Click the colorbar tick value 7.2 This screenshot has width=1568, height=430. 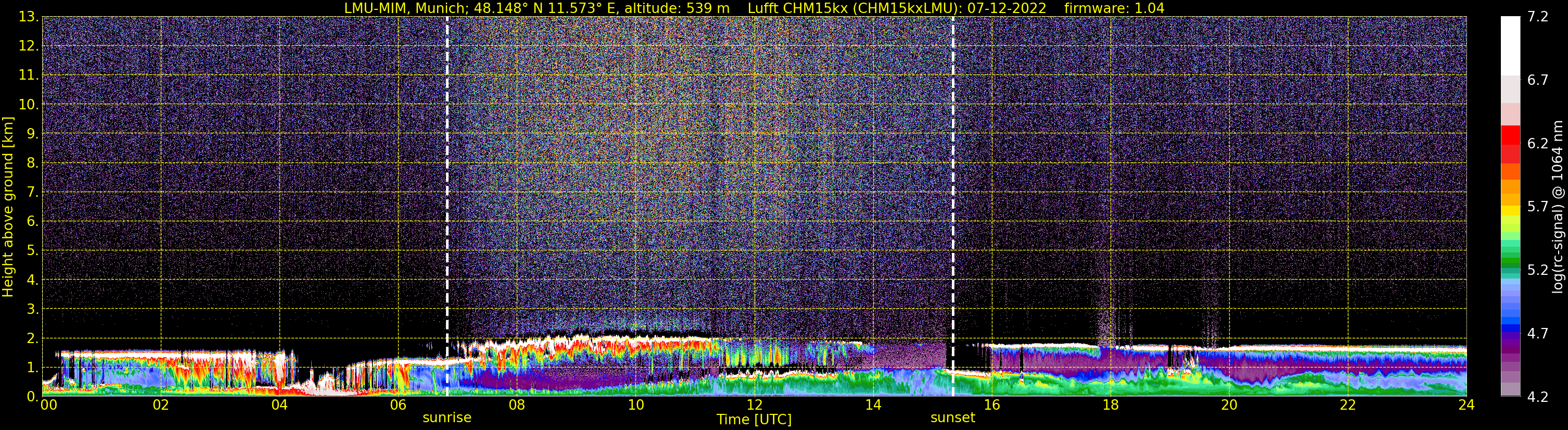click(1538, 17)
